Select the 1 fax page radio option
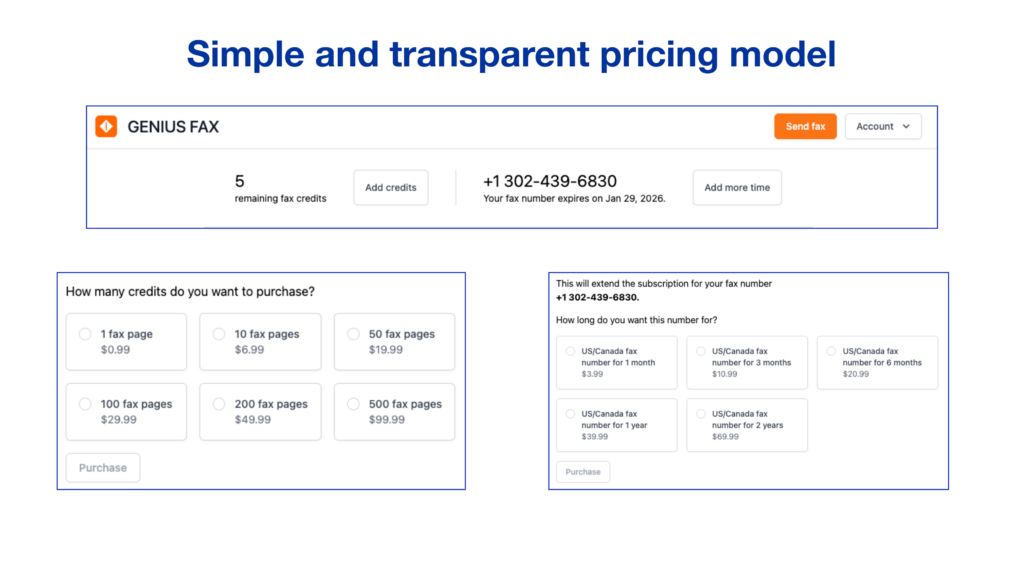1024x576 pixels. click(86, 334)
